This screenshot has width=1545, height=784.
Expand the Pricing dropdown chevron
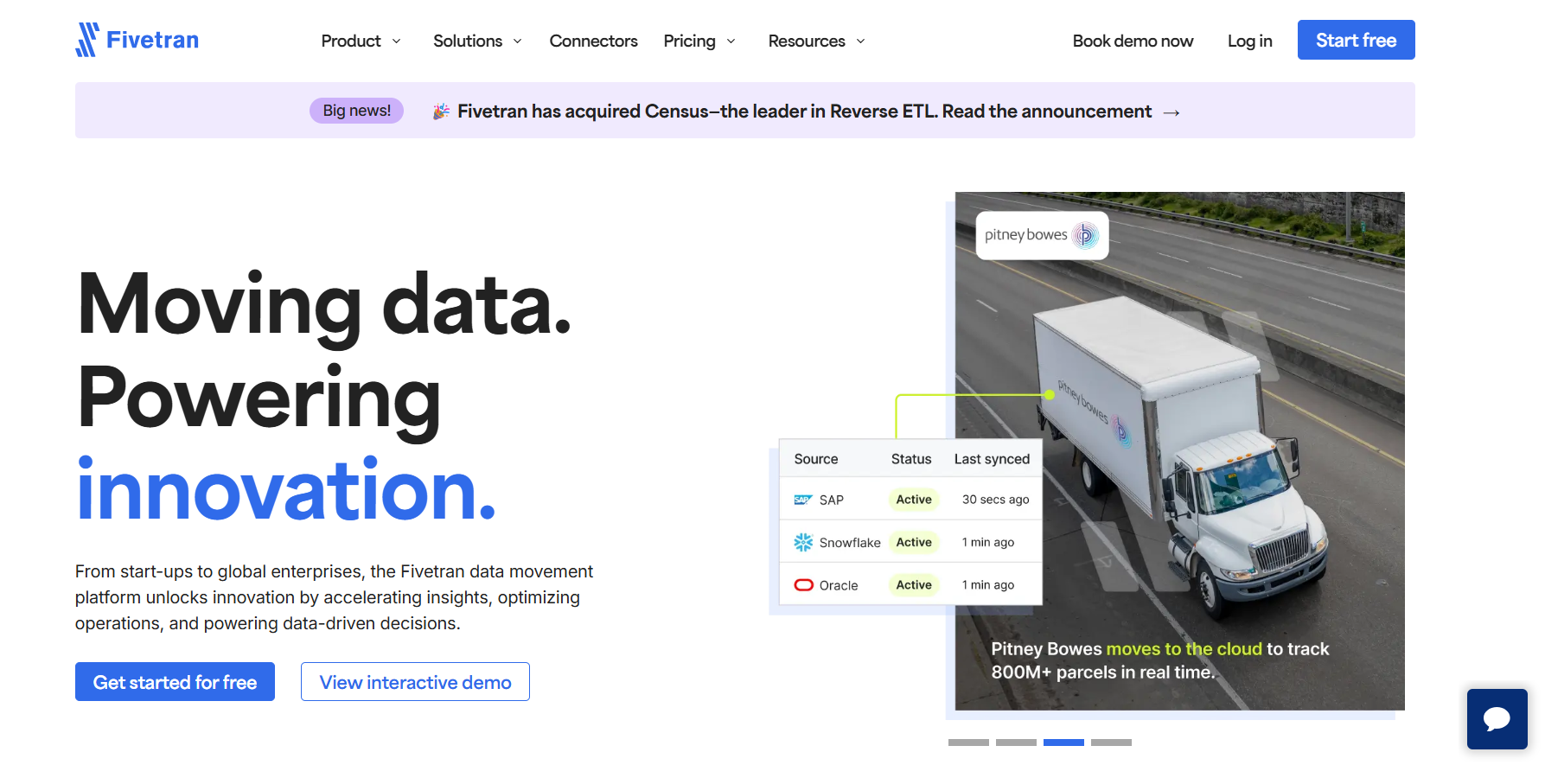(731, 41)
